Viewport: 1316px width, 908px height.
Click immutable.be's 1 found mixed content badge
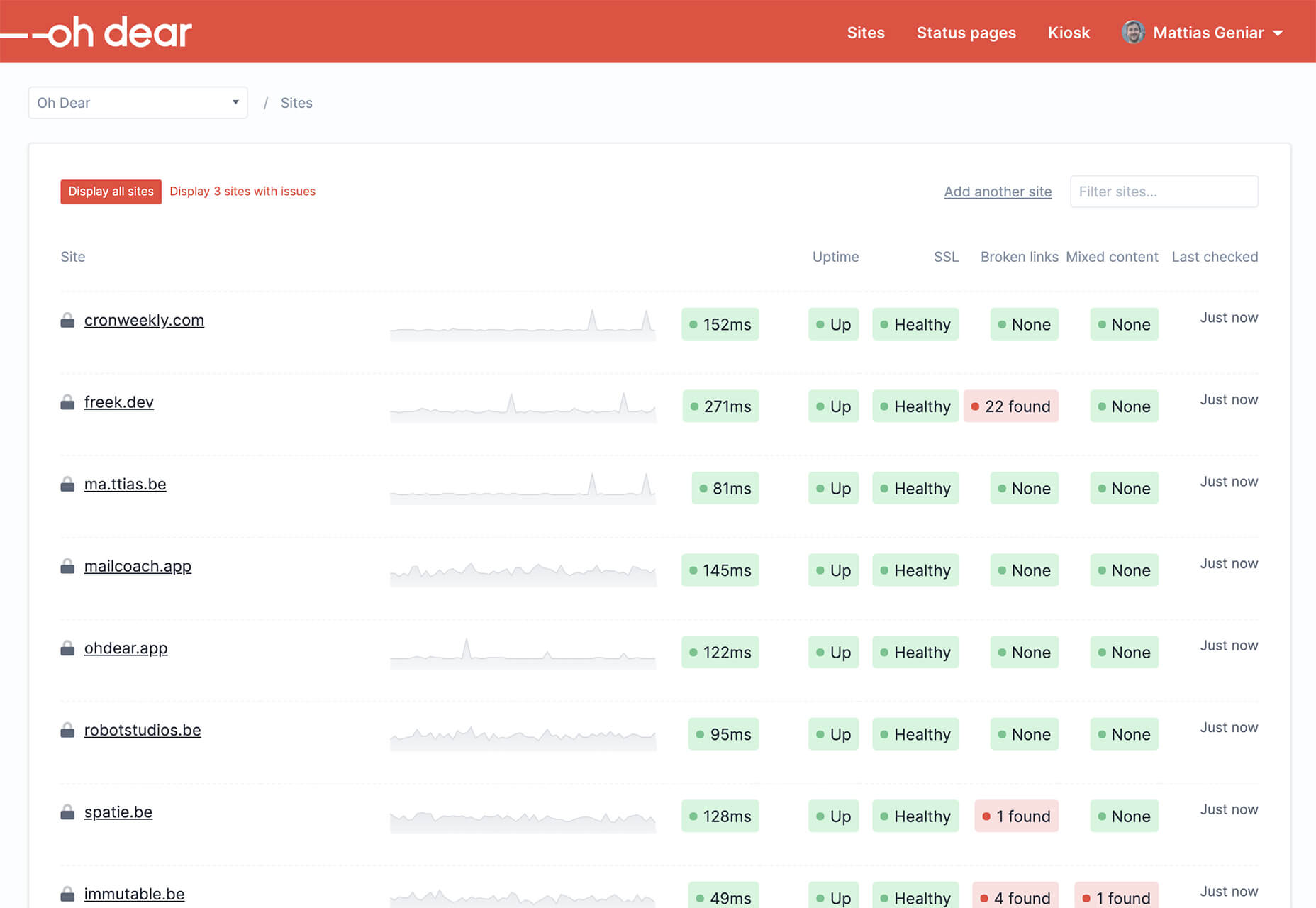pos(1116,897)
